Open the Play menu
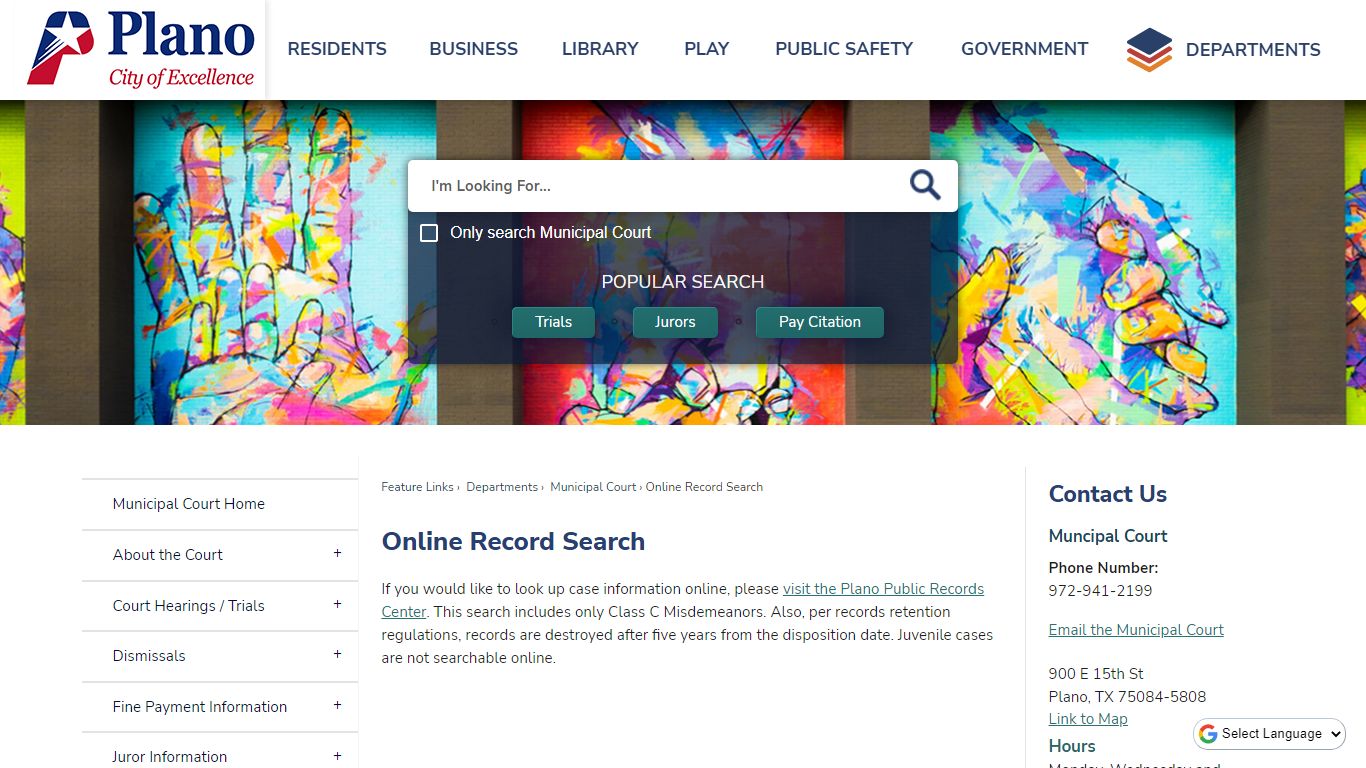This screenshot has width=1366, height=768. tap(707, 49)
